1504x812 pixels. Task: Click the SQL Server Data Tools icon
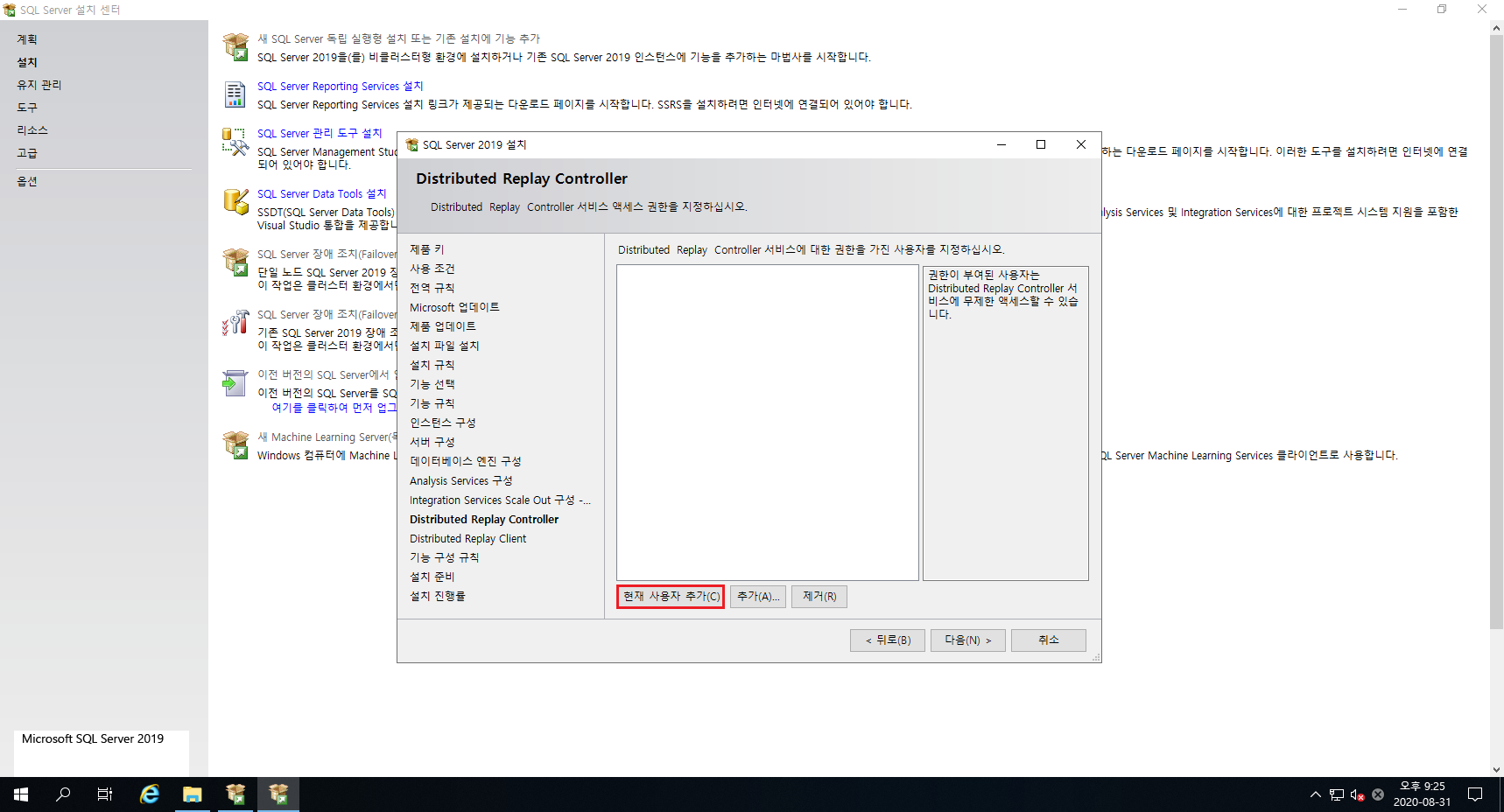tap(235, 202)
